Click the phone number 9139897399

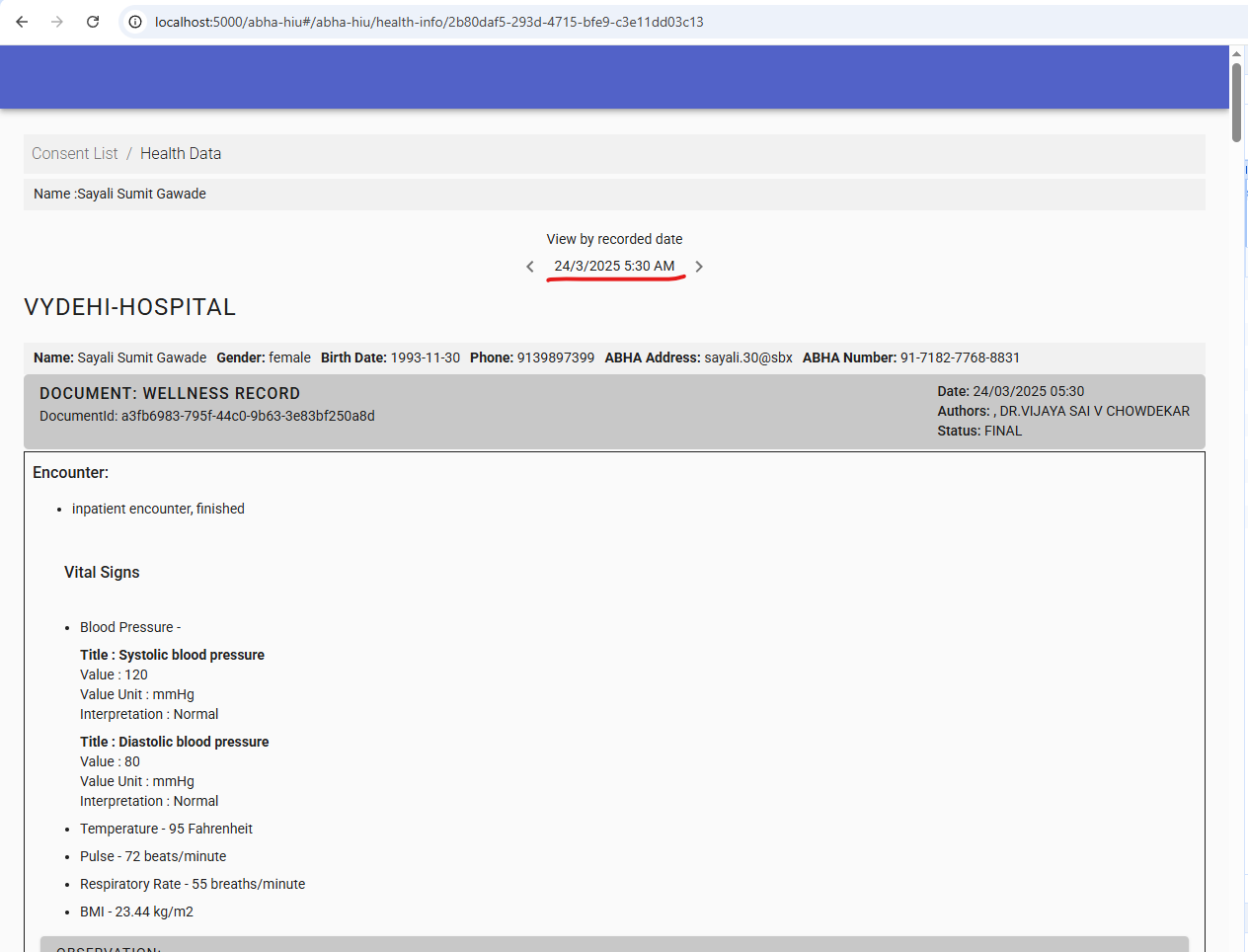coord(555,357)
